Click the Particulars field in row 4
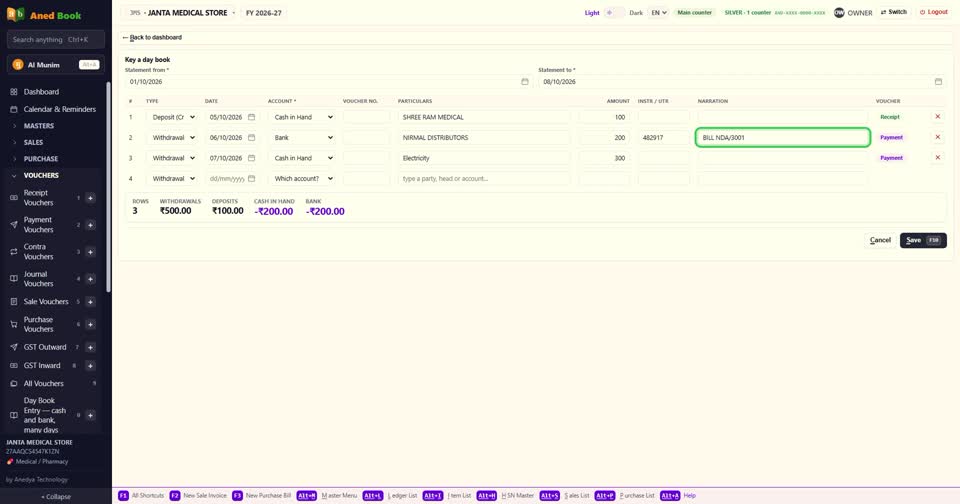 coord(484,179)
